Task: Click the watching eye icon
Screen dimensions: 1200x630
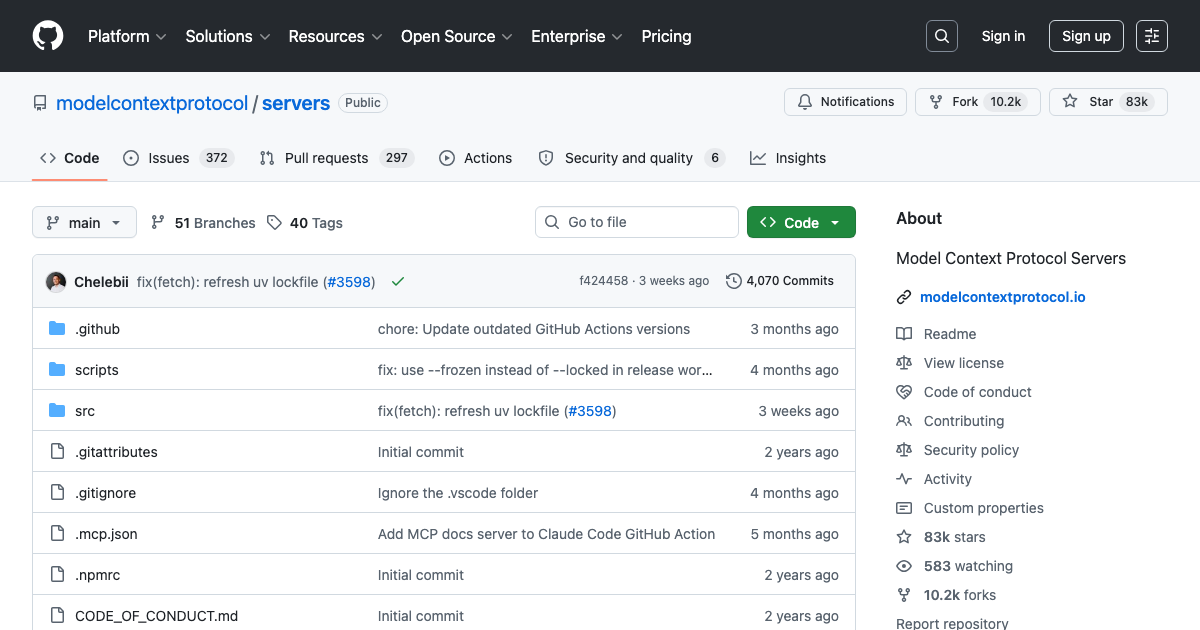Action: click(904, 566)
